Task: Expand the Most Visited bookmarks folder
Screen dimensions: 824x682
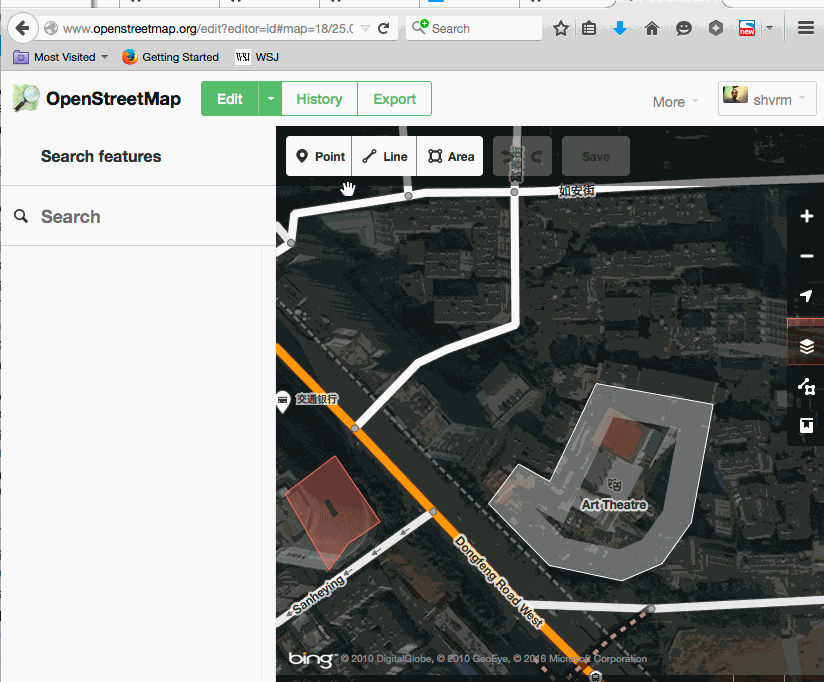Action: click(x=60, y=57)
